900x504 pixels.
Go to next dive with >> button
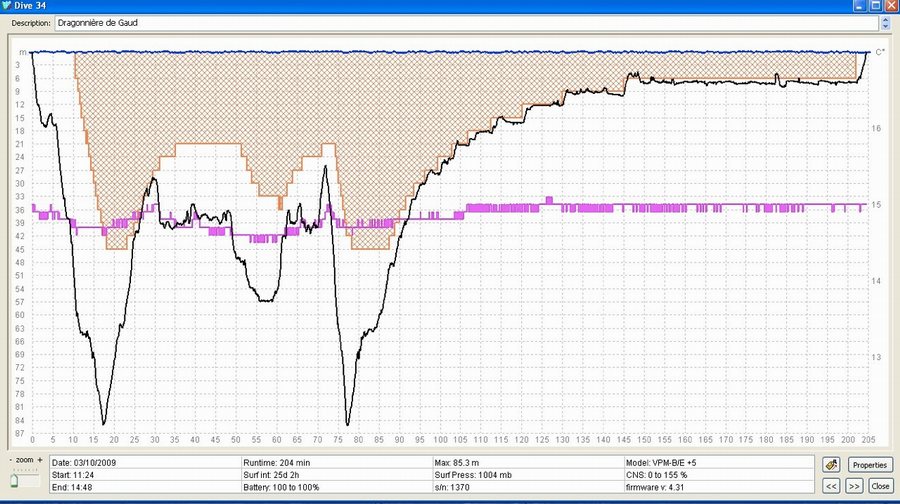854,486
